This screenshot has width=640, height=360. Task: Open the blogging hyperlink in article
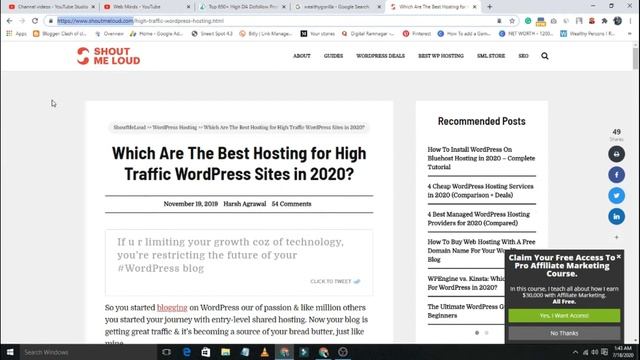(x=172, y=308)
